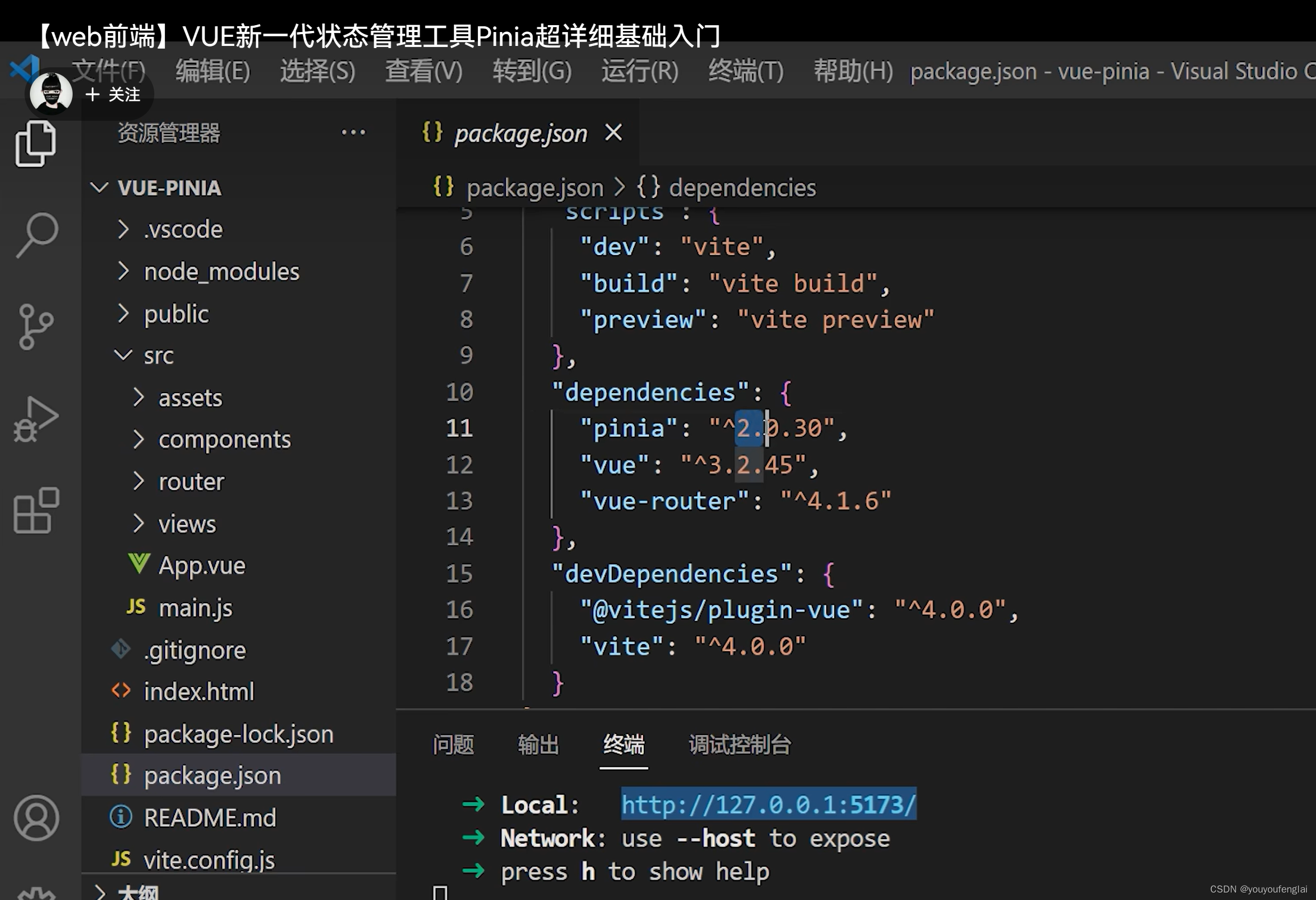The height and width of the screenshot is (900, 1316).
Task: Open index.html in the explorer
Action: 239,692
